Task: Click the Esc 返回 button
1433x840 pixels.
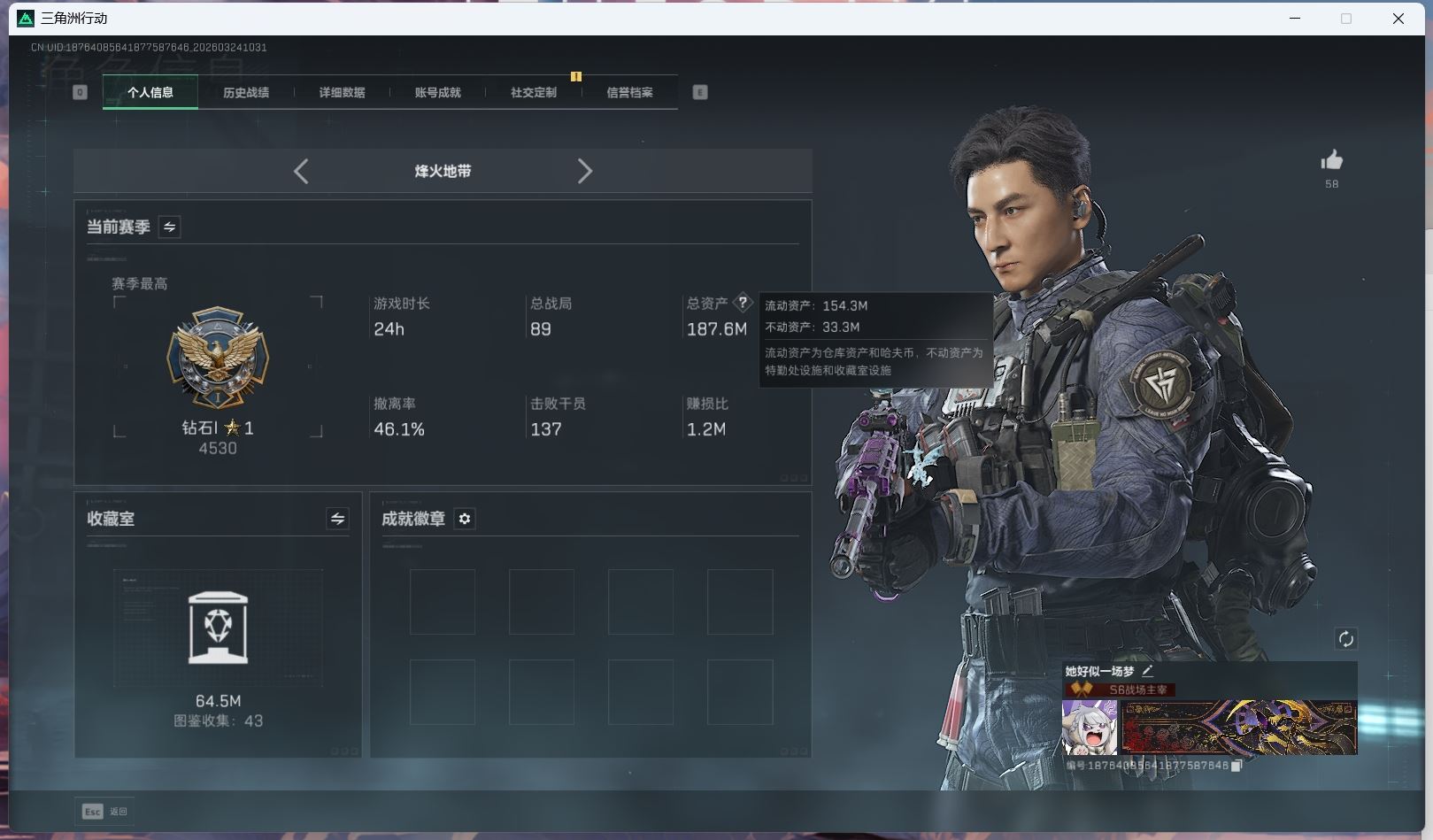Action: pos(104,811)
